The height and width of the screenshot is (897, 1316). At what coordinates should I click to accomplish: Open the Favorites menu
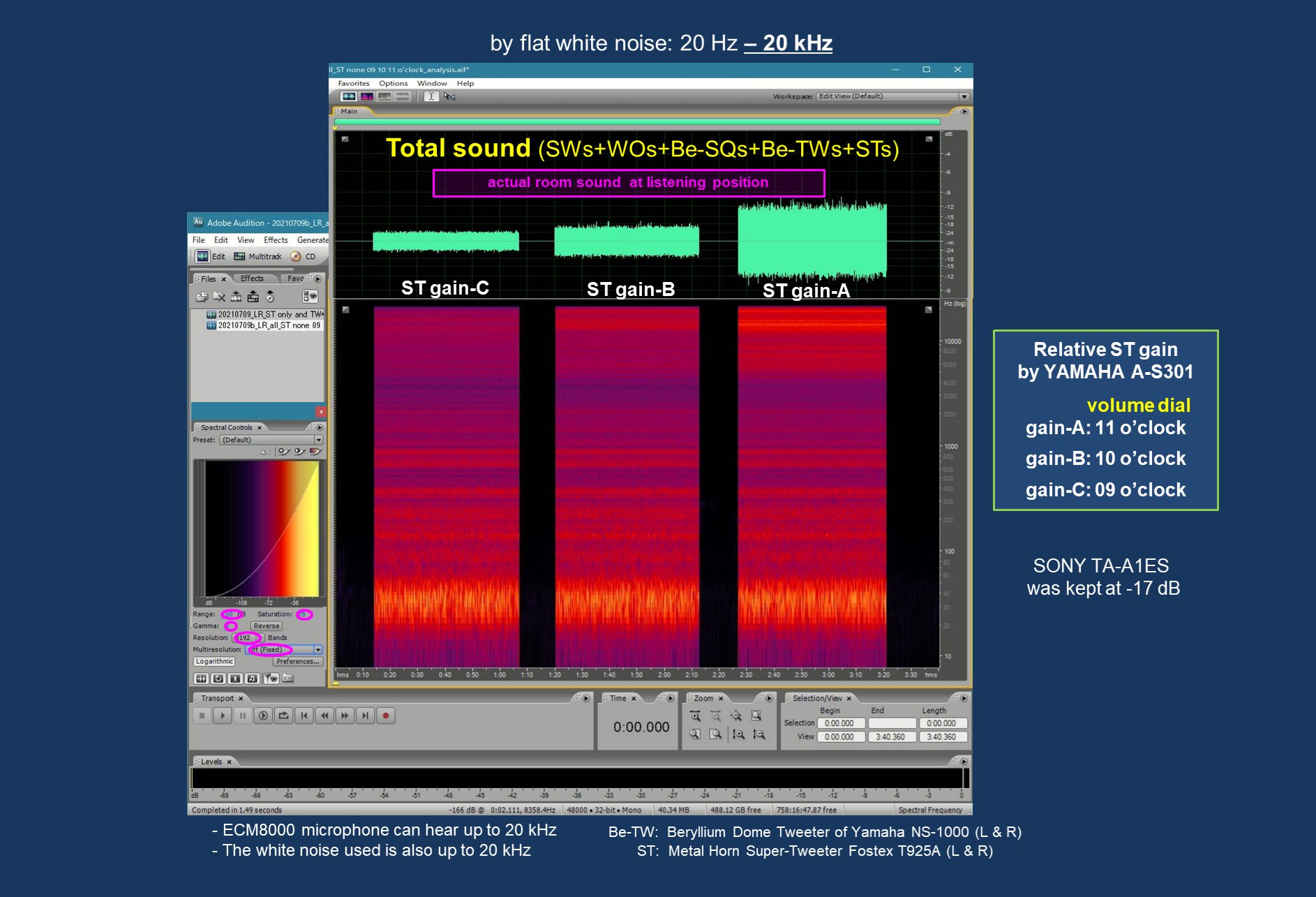(354, 83)
